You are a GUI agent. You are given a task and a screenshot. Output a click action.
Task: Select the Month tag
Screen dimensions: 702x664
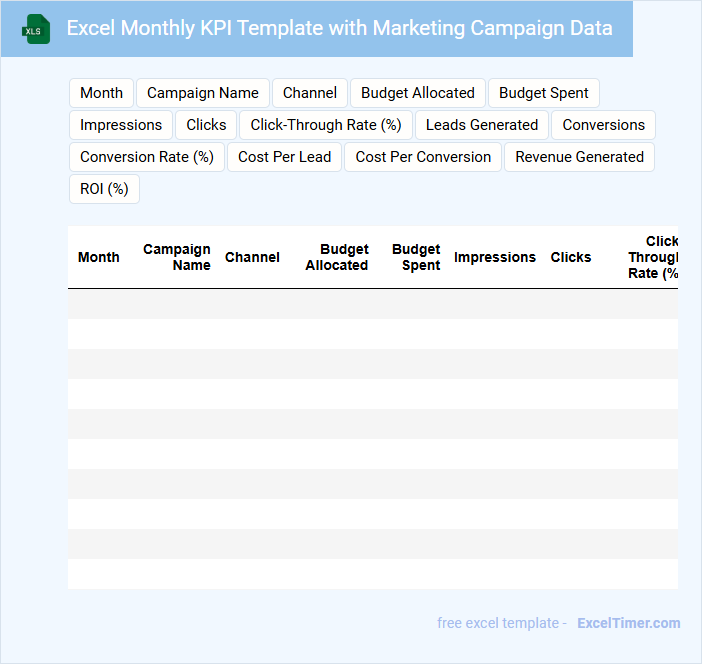click(101, 93)
